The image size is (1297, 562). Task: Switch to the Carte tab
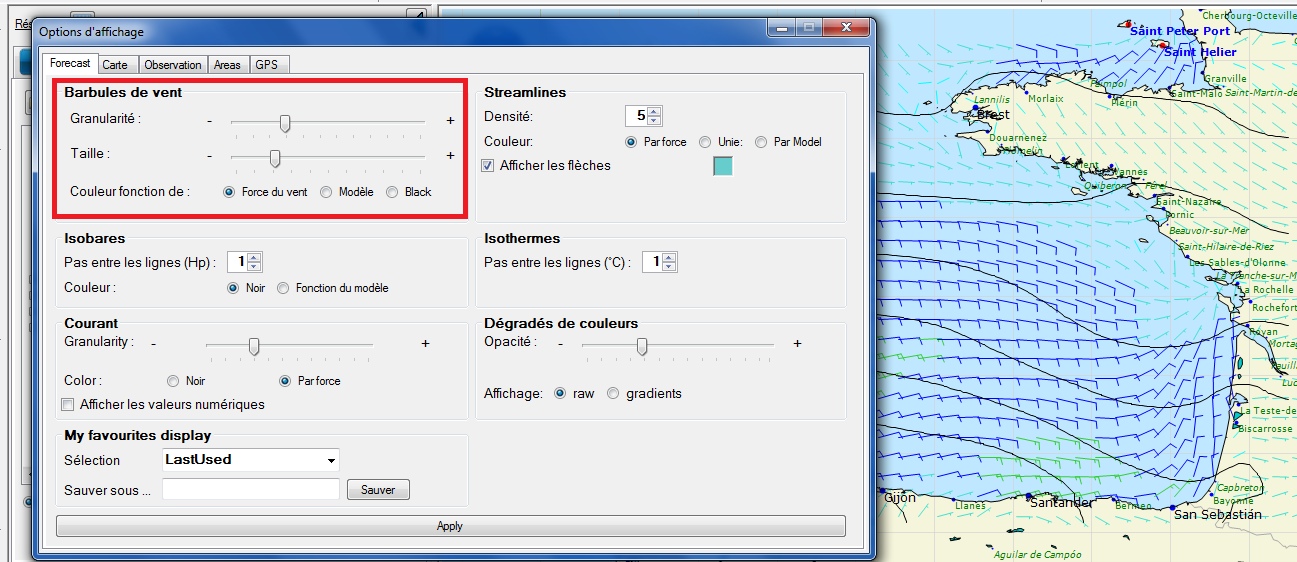click(x=115, y=65)
